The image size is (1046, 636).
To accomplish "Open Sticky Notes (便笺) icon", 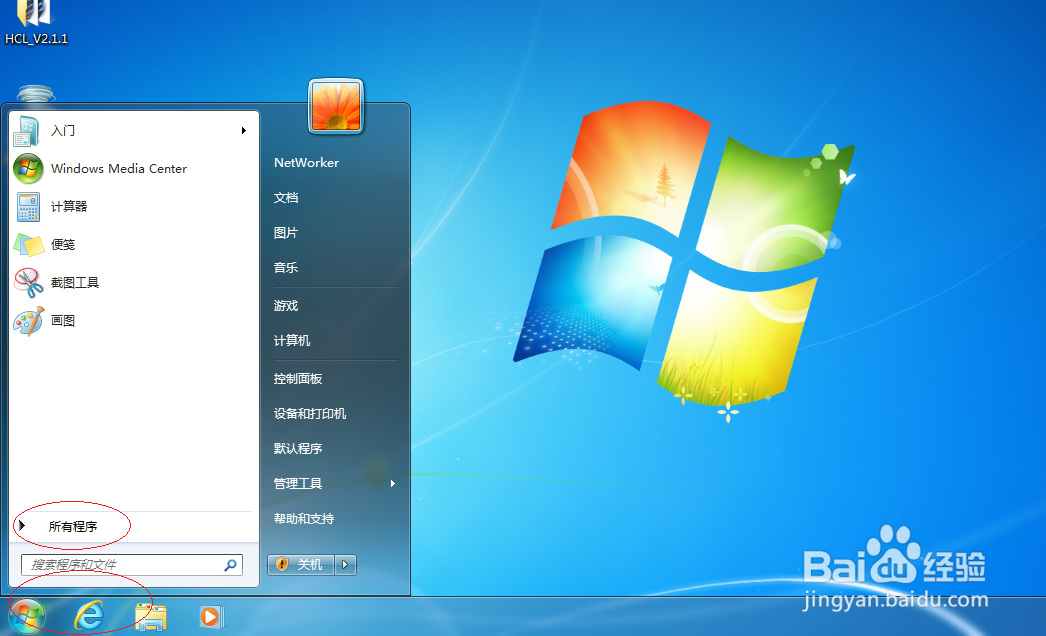I will [29, 245].
